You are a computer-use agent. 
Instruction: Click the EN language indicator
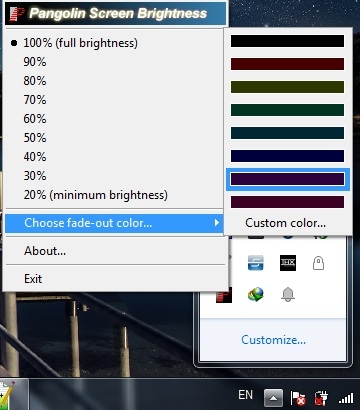click(245, 395)
